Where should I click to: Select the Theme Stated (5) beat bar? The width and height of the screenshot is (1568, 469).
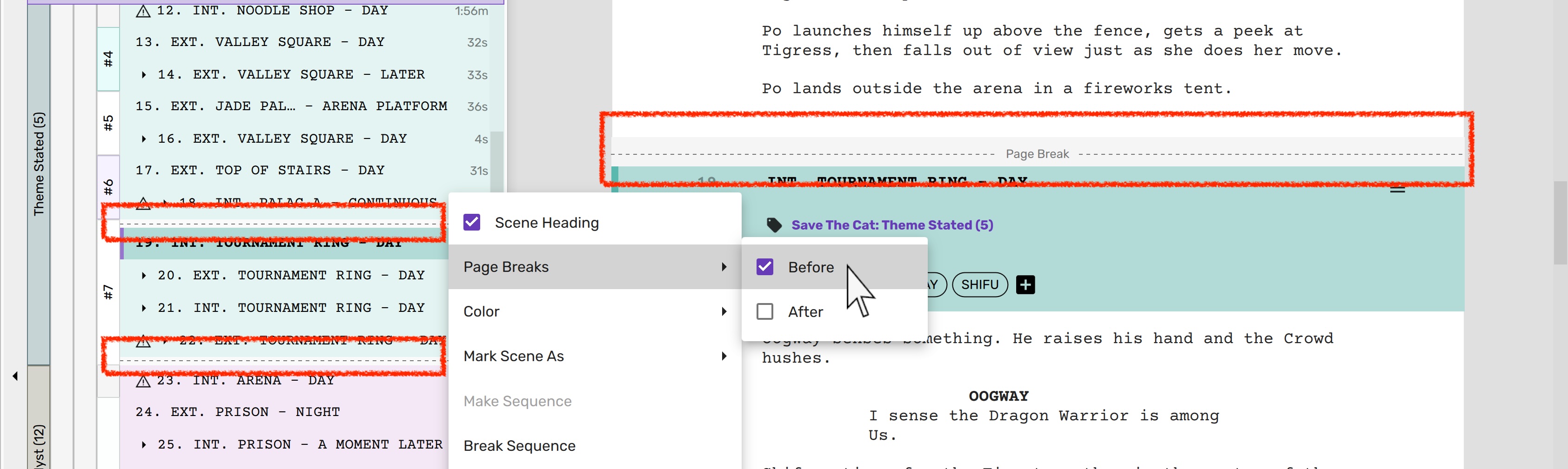pyautogui.click(x=39, y=164)
